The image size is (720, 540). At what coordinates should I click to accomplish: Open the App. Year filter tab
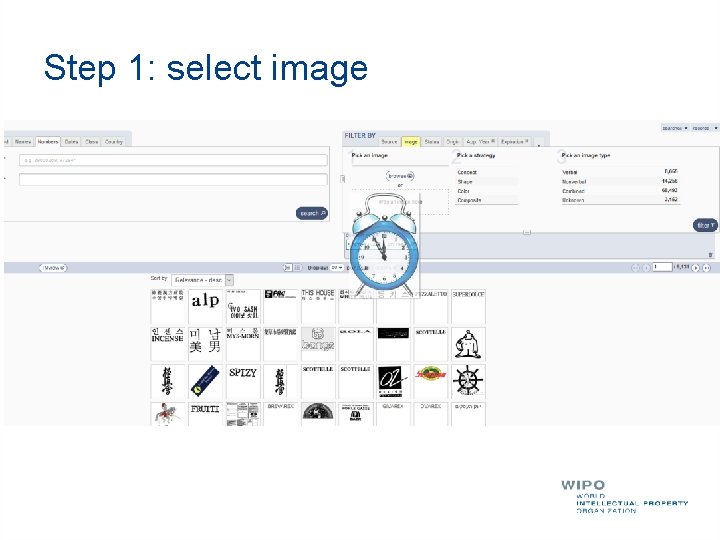coord(480,142)
